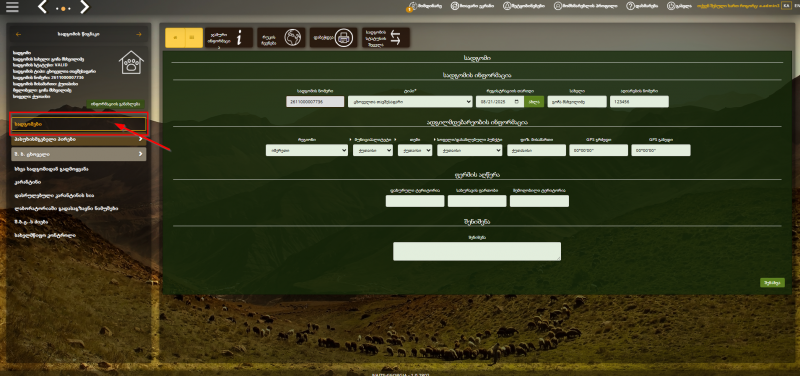This screenshot has width=800, height=376.
Task: Open the calendar picker icon in the date field
Action: 518,102
